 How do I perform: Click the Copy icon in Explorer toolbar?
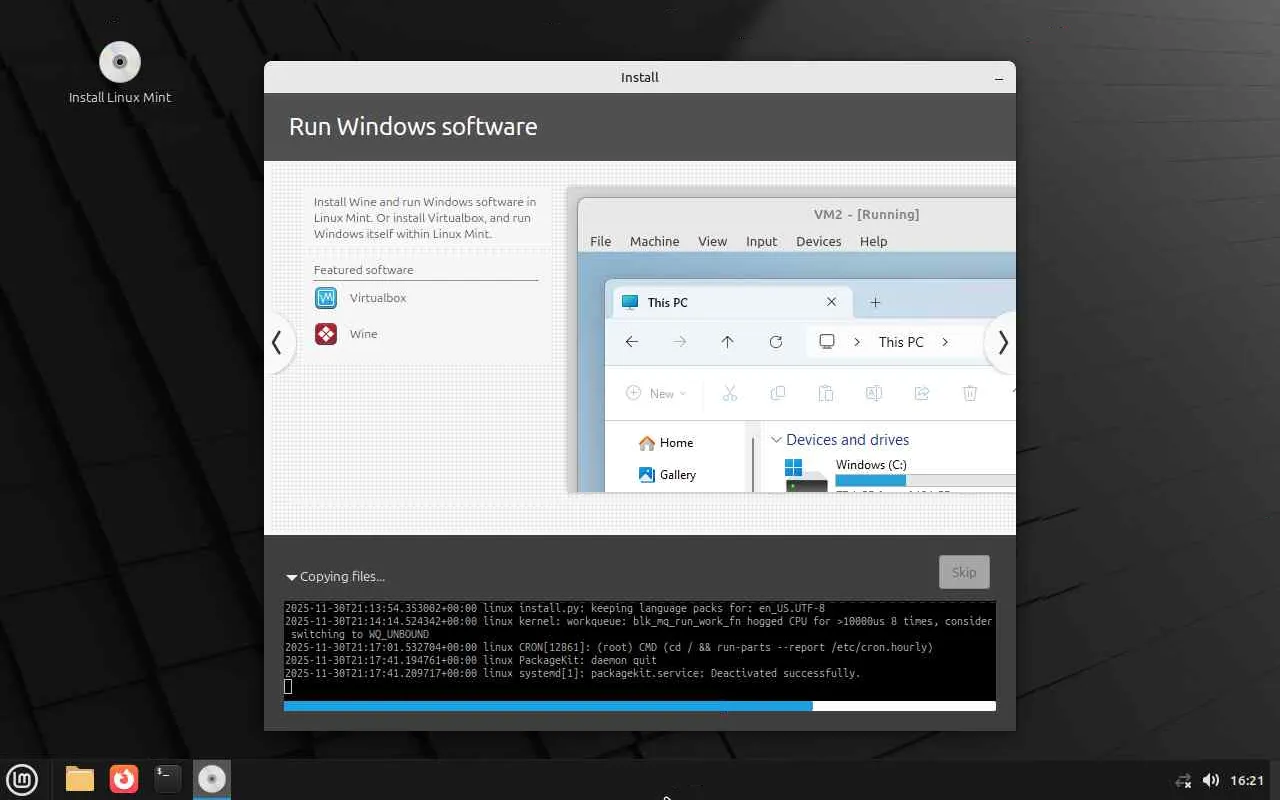tap(778, 394)
